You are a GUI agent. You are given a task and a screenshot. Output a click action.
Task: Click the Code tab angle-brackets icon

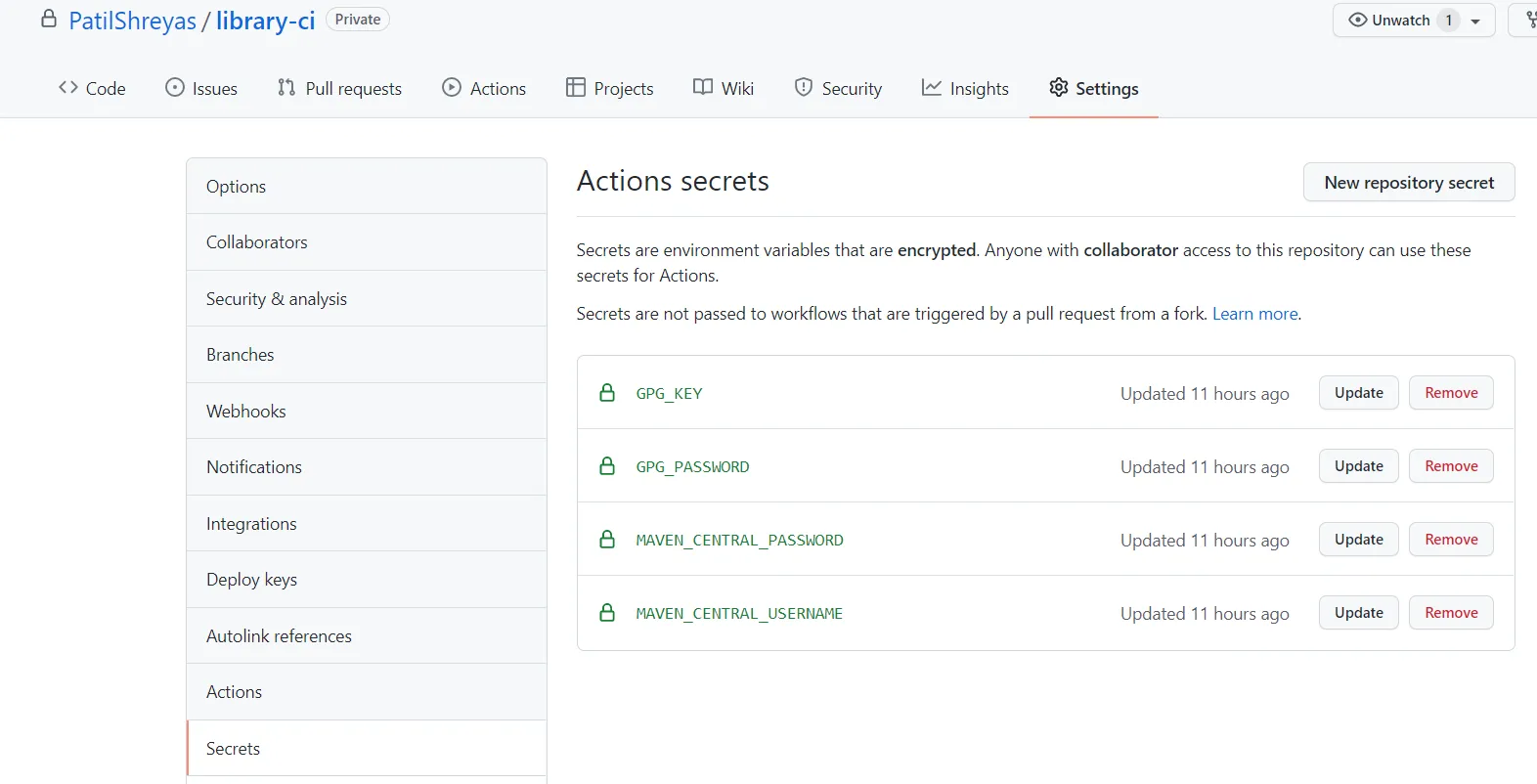67,87
